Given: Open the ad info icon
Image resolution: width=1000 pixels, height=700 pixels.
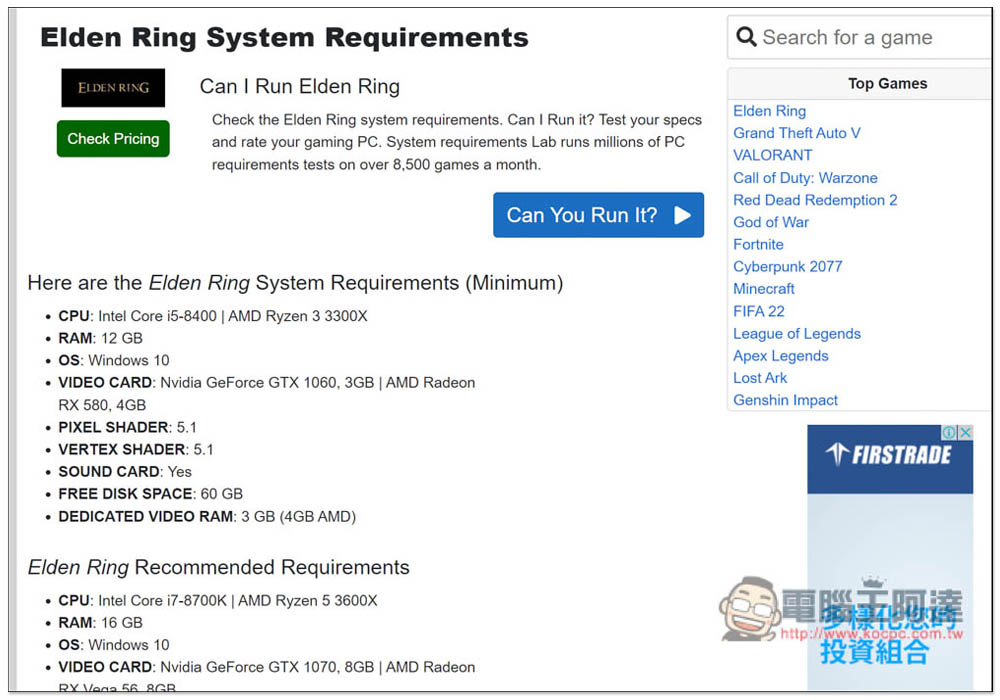Looking at the screenshot, I should 950,433.
